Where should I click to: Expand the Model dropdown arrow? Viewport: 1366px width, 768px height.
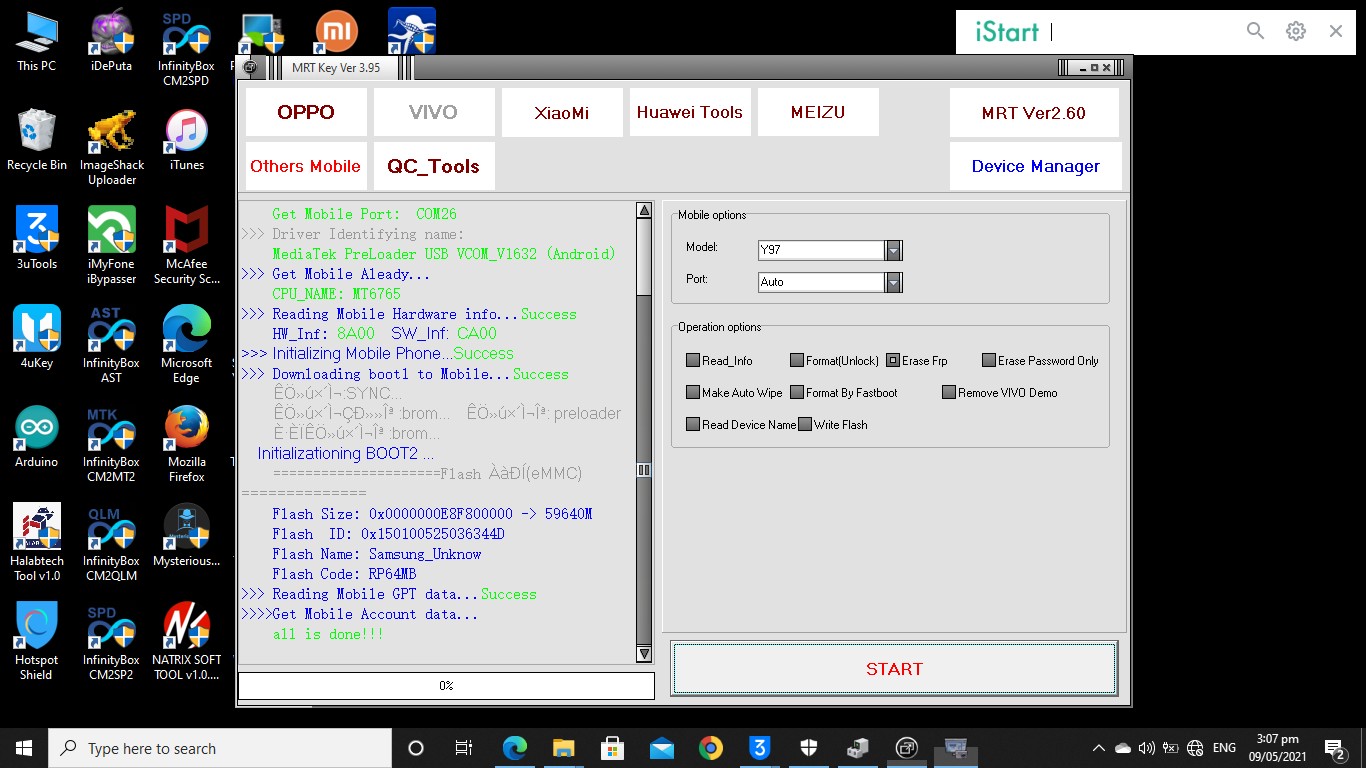coord(893,250)
